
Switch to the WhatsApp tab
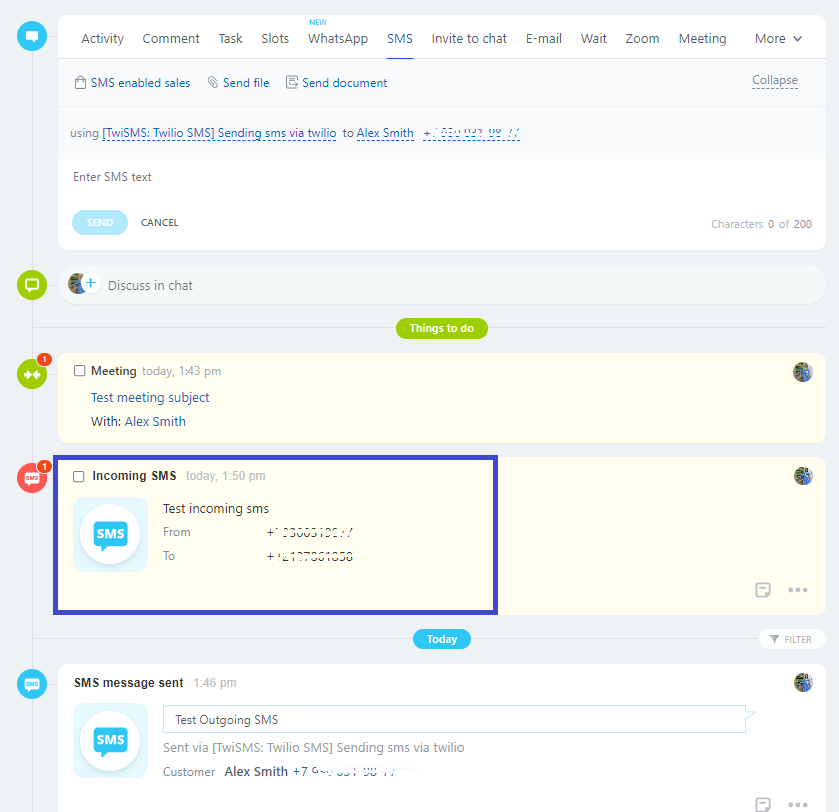337,39
